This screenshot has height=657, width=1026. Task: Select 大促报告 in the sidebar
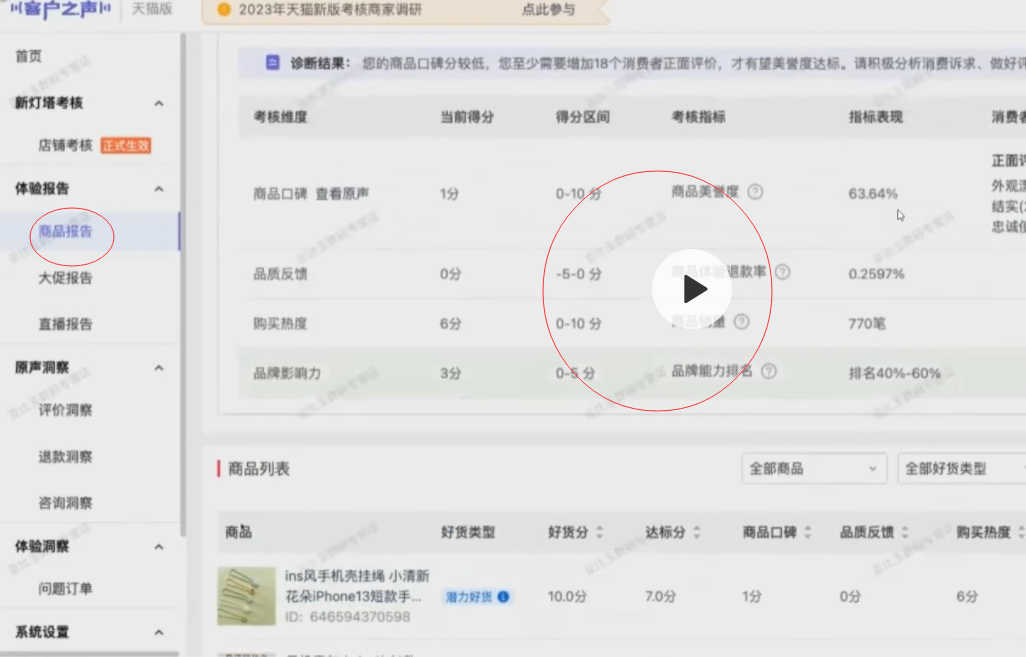(x=65, y=278)
